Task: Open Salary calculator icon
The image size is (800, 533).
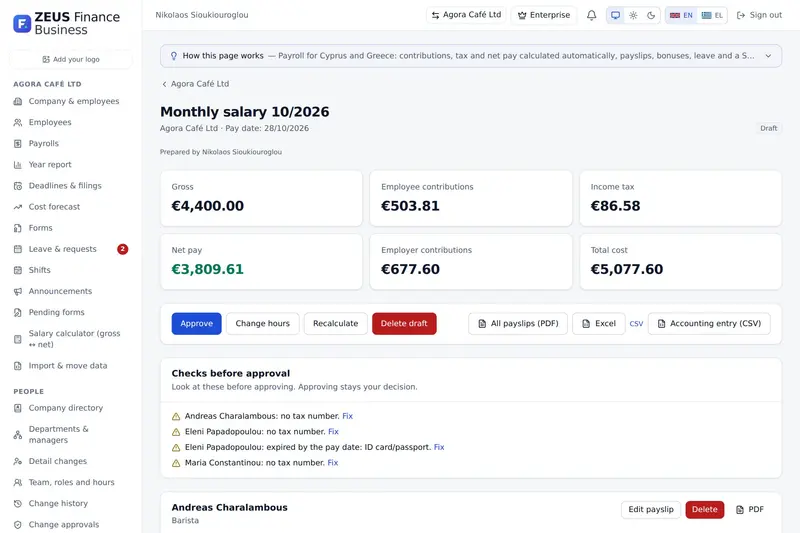Action: click(18, 339)
